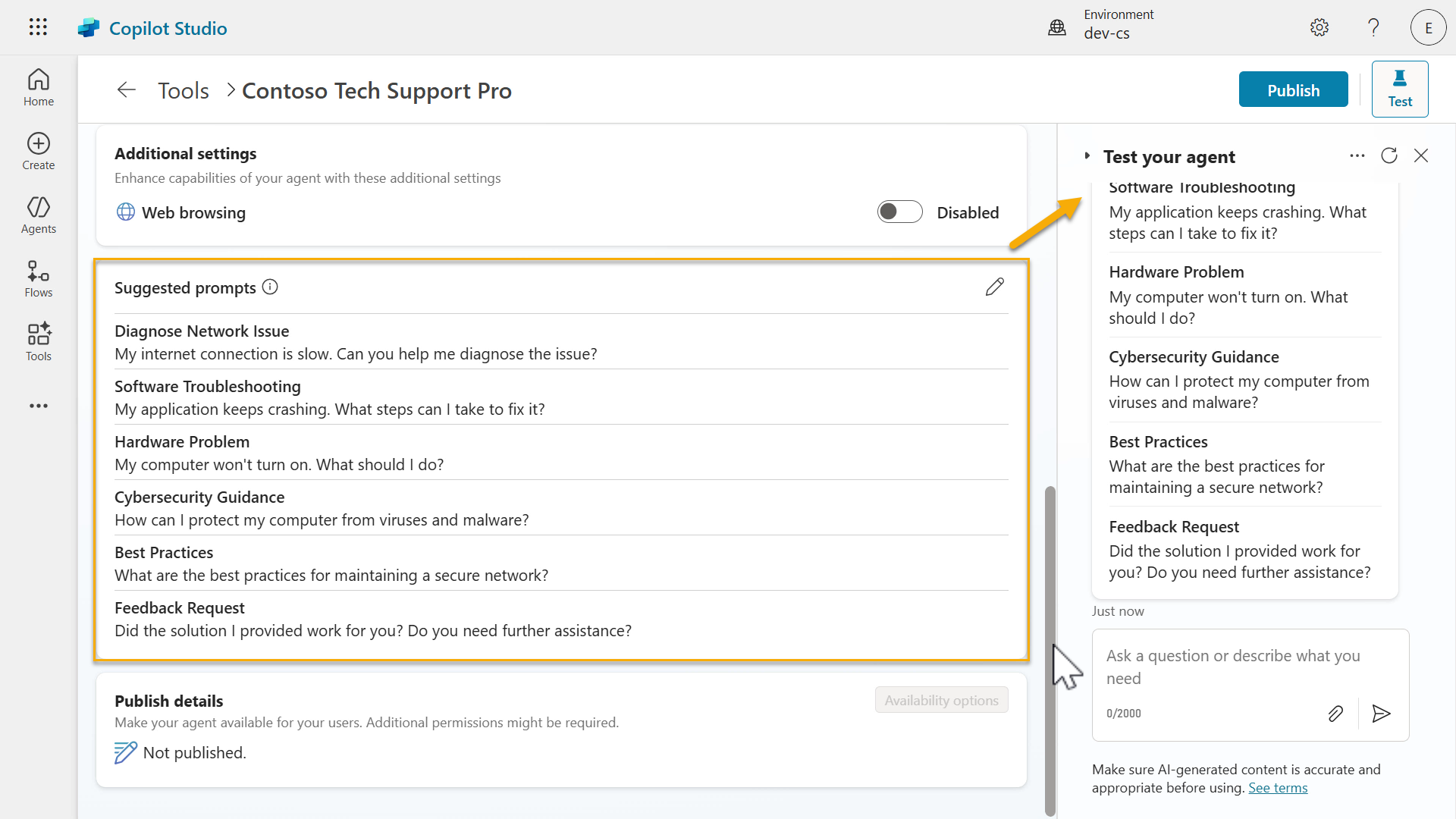Viewport: 1456px width, 819px height.
Task: Click Feedback Request row in Suggested prompts
Action: 561,619
